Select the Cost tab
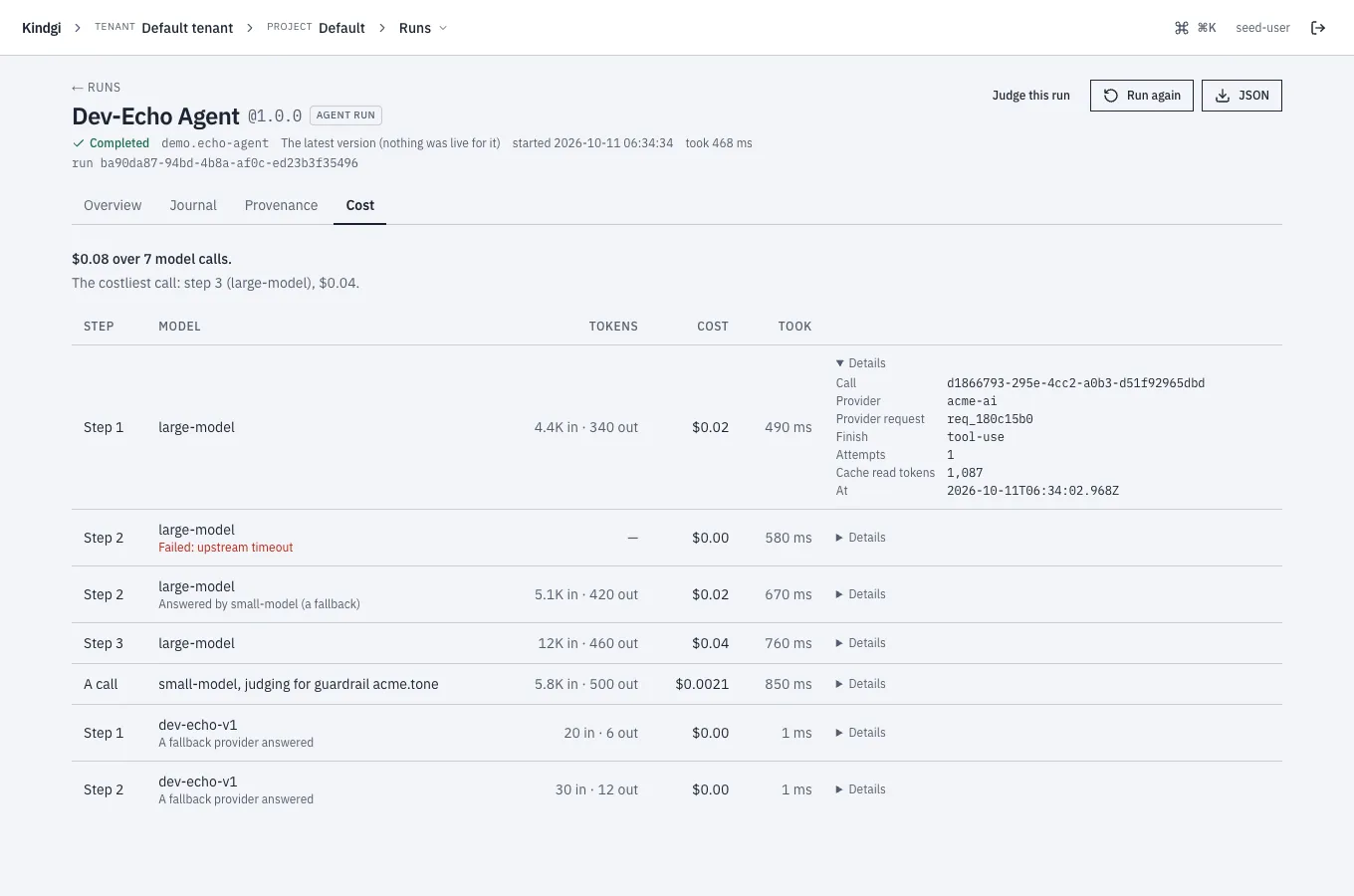The image size is (1354, 896). point(360,205)
